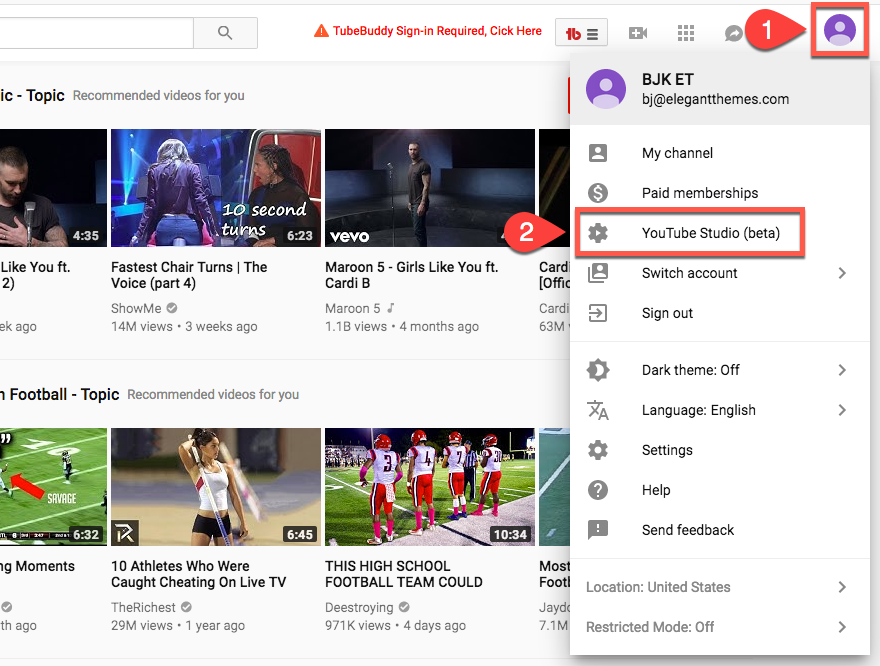Switch Language from English

[x=699, y=410]
